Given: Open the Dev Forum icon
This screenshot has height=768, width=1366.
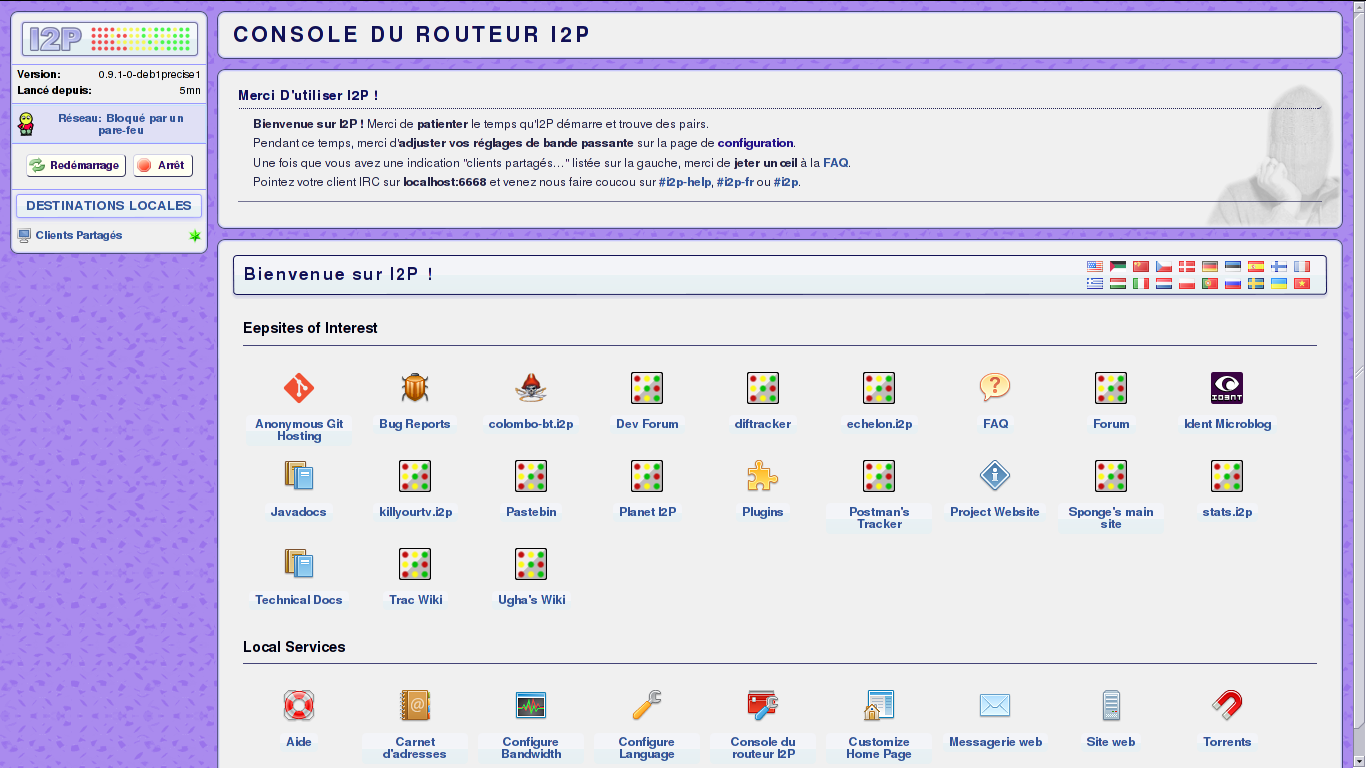Looking at the screenshot, I should point(647,387).
